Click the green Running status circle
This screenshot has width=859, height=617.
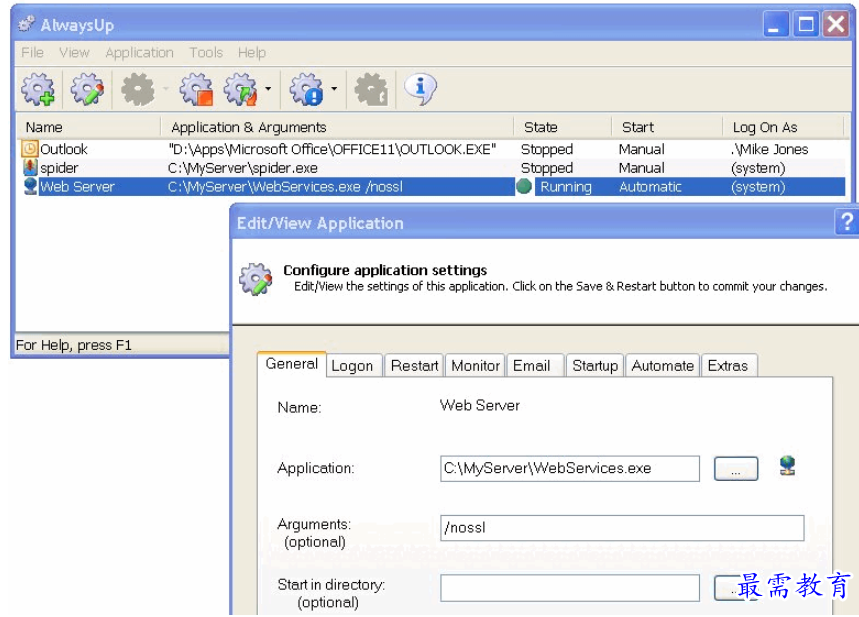point(524,187)
